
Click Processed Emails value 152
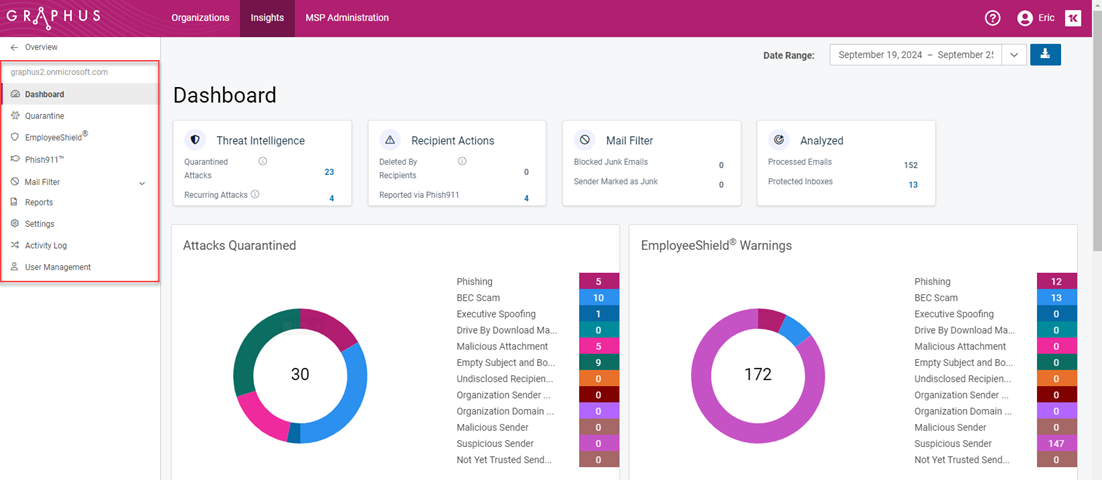pos(911,165)
